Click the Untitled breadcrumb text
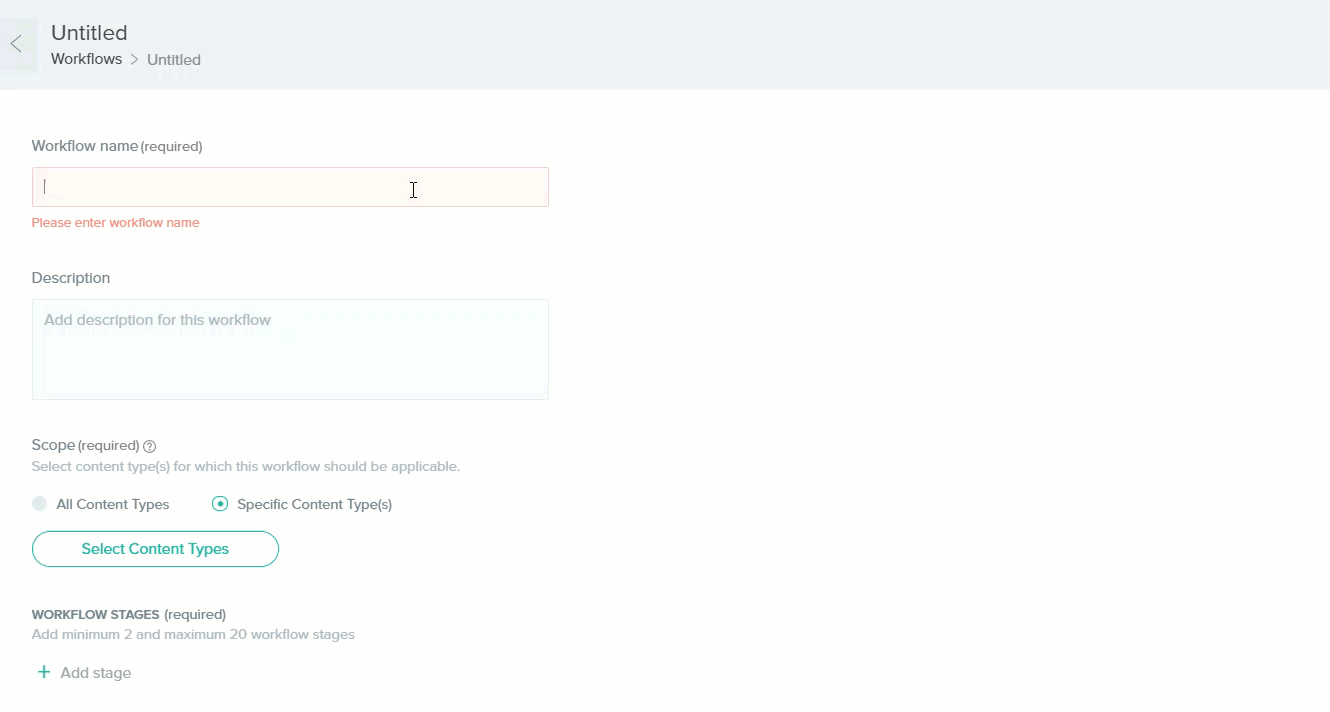1330x712 pixels. (x=174, y=60)
